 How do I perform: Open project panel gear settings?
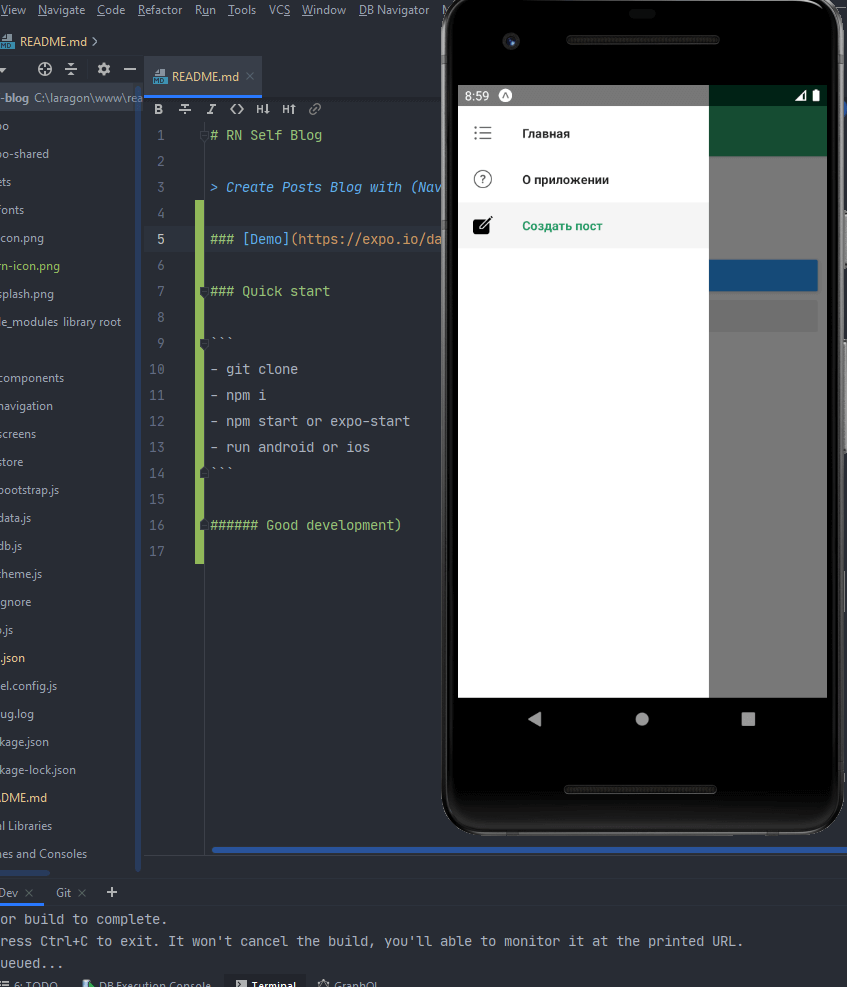104,69
